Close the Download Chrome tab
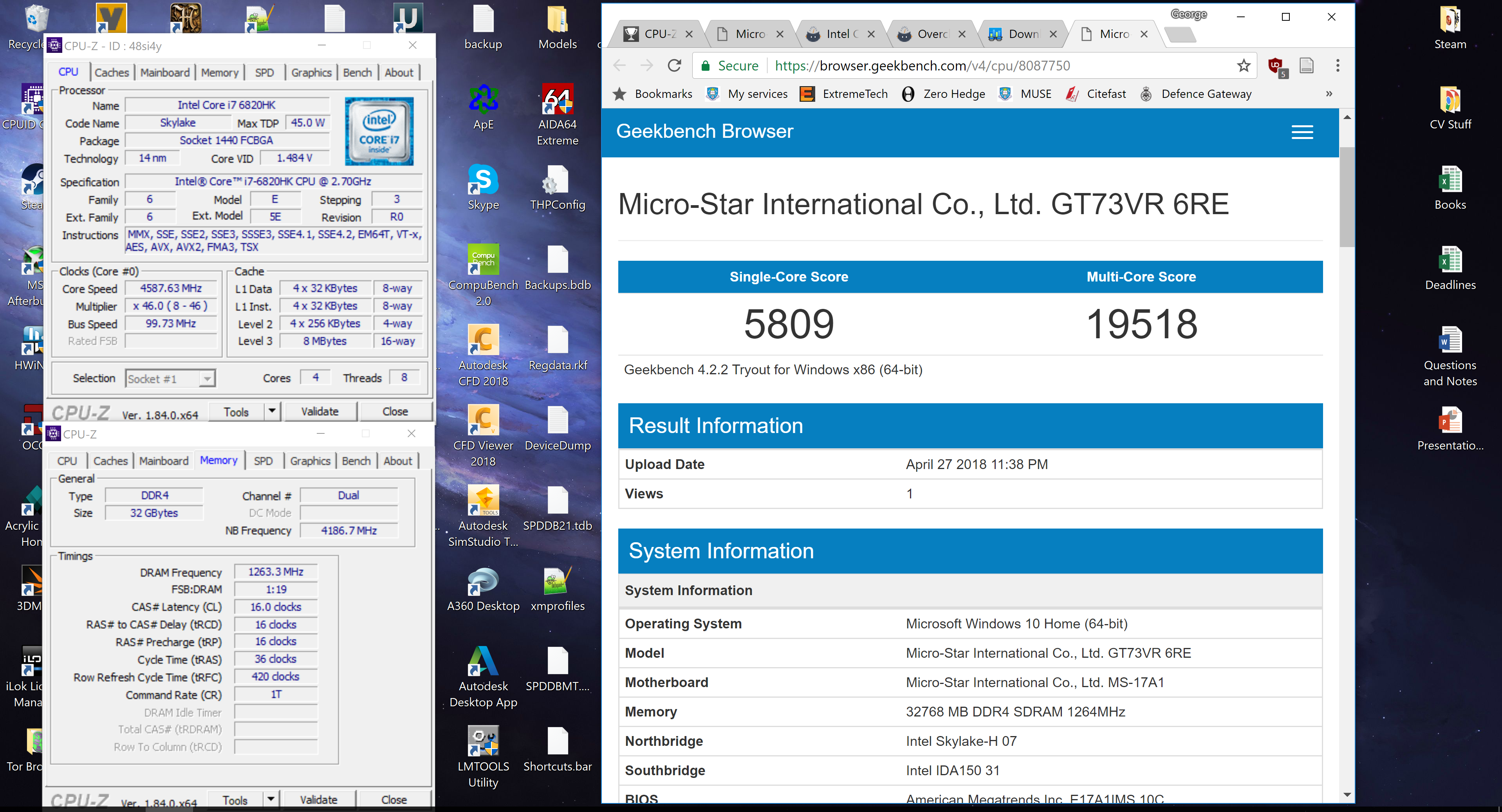The image size is (1502, 812). [x=1053, y=34]
